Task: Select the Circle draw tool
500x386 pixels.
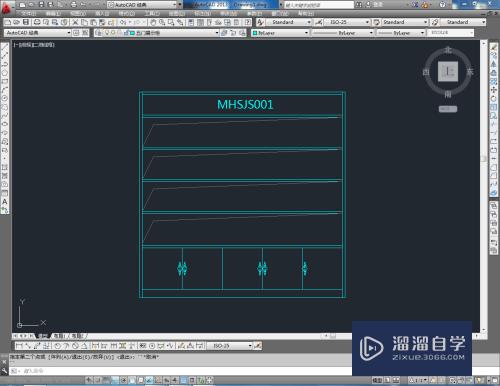Action: point(5,99)
